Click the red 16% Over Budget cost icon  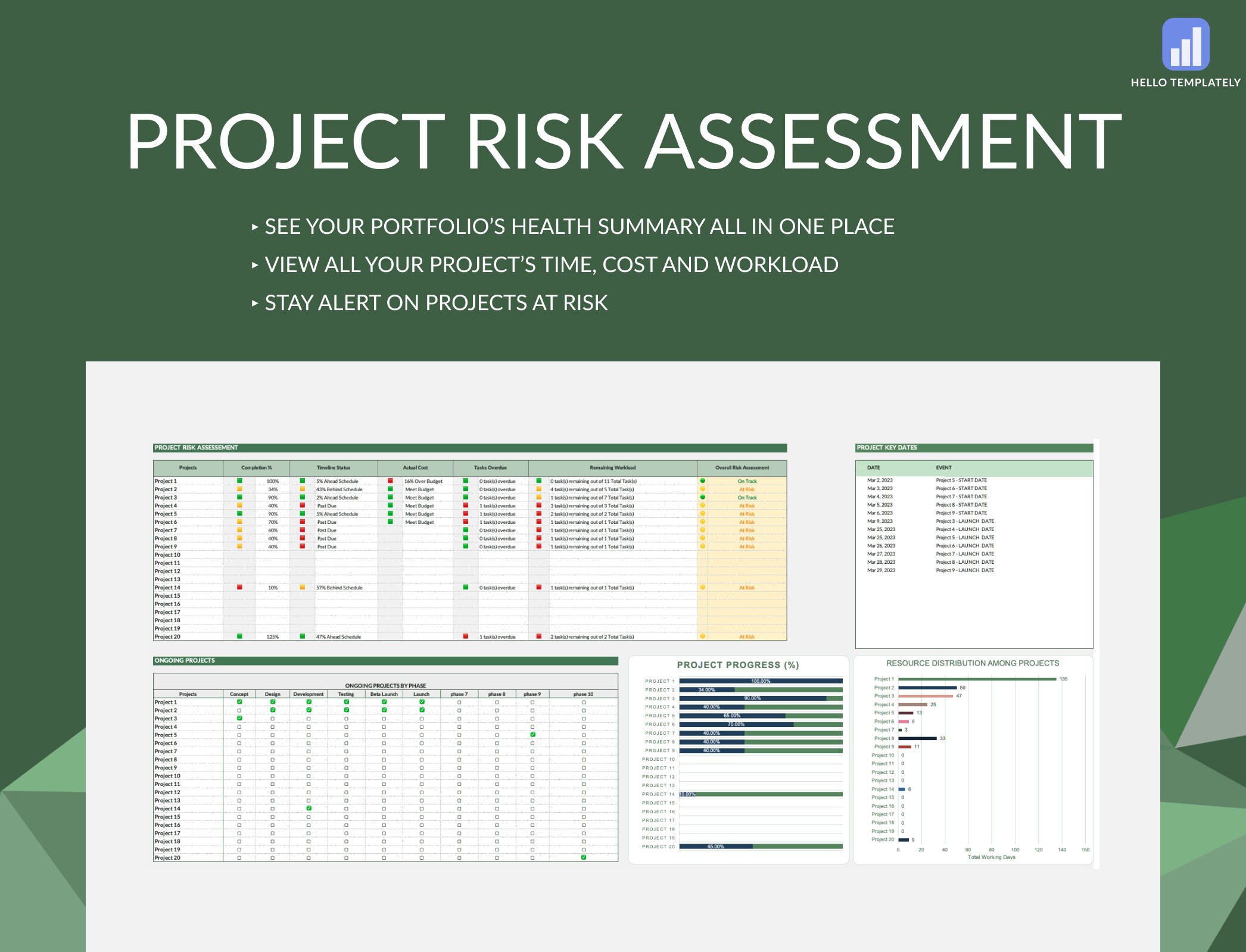(390, 481)
